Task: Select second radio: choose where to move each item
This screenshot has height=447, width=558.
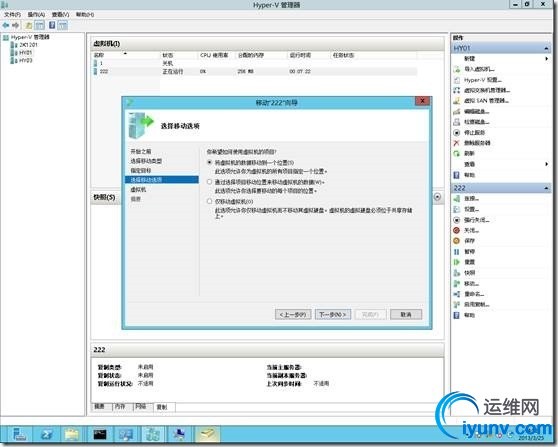Action: [x=209, y=182]
